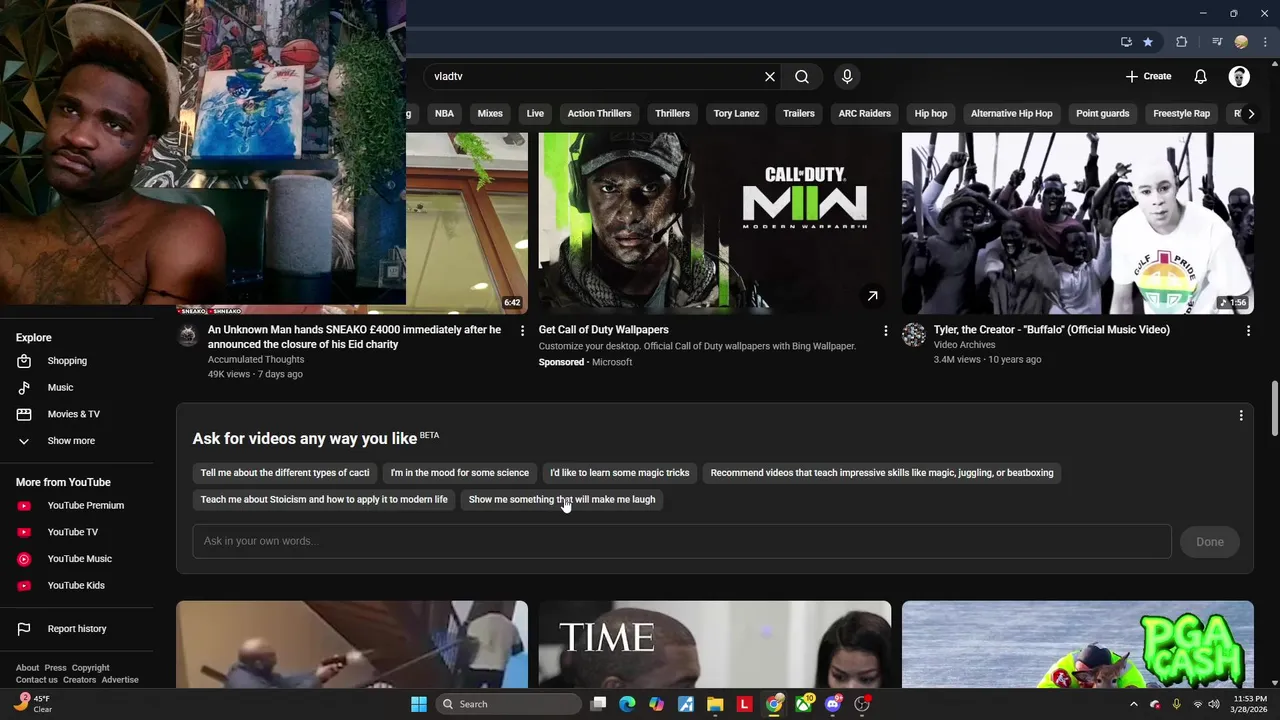
Task: Select the Thrillers chip
Action: (672, 113)
